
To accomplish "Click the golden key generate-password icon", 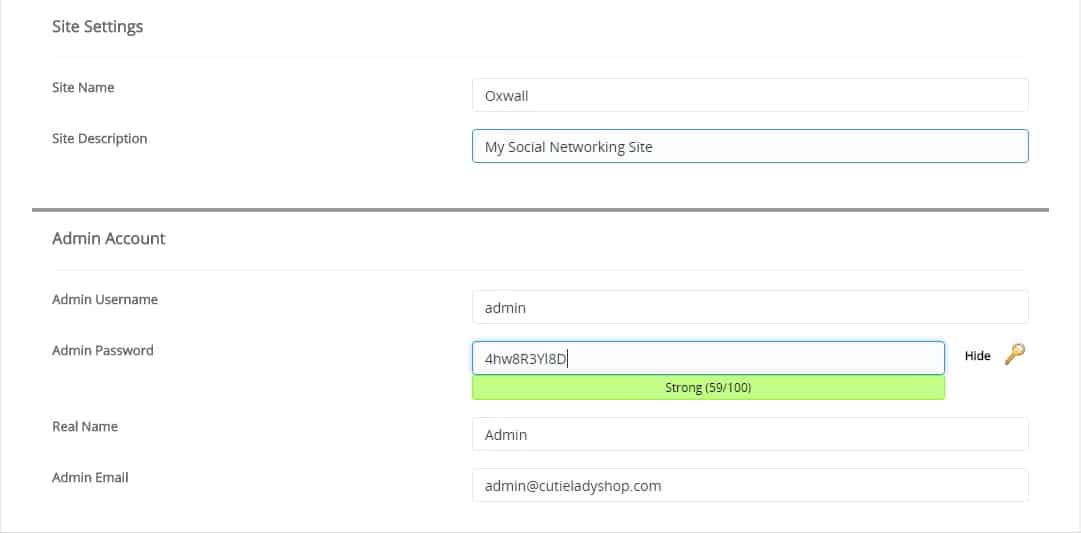I will [1014, 354].
